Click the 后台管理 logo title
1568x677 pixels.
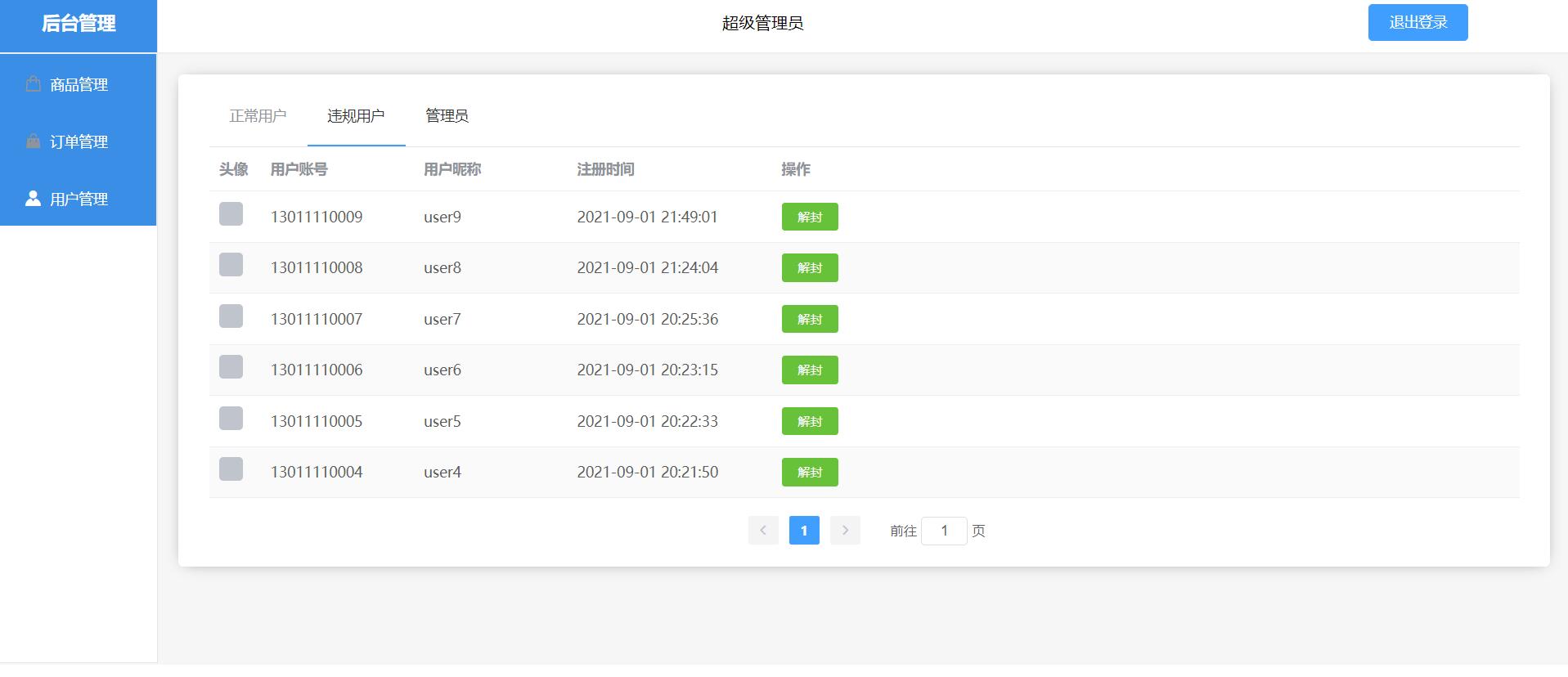click(x=79, y=24)
